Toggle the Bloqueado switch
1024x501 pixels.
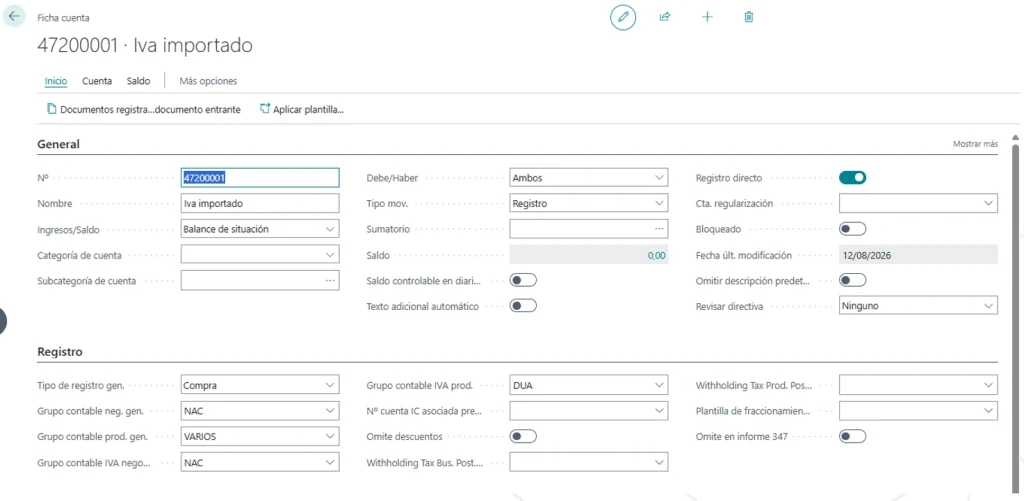[852, 229]
